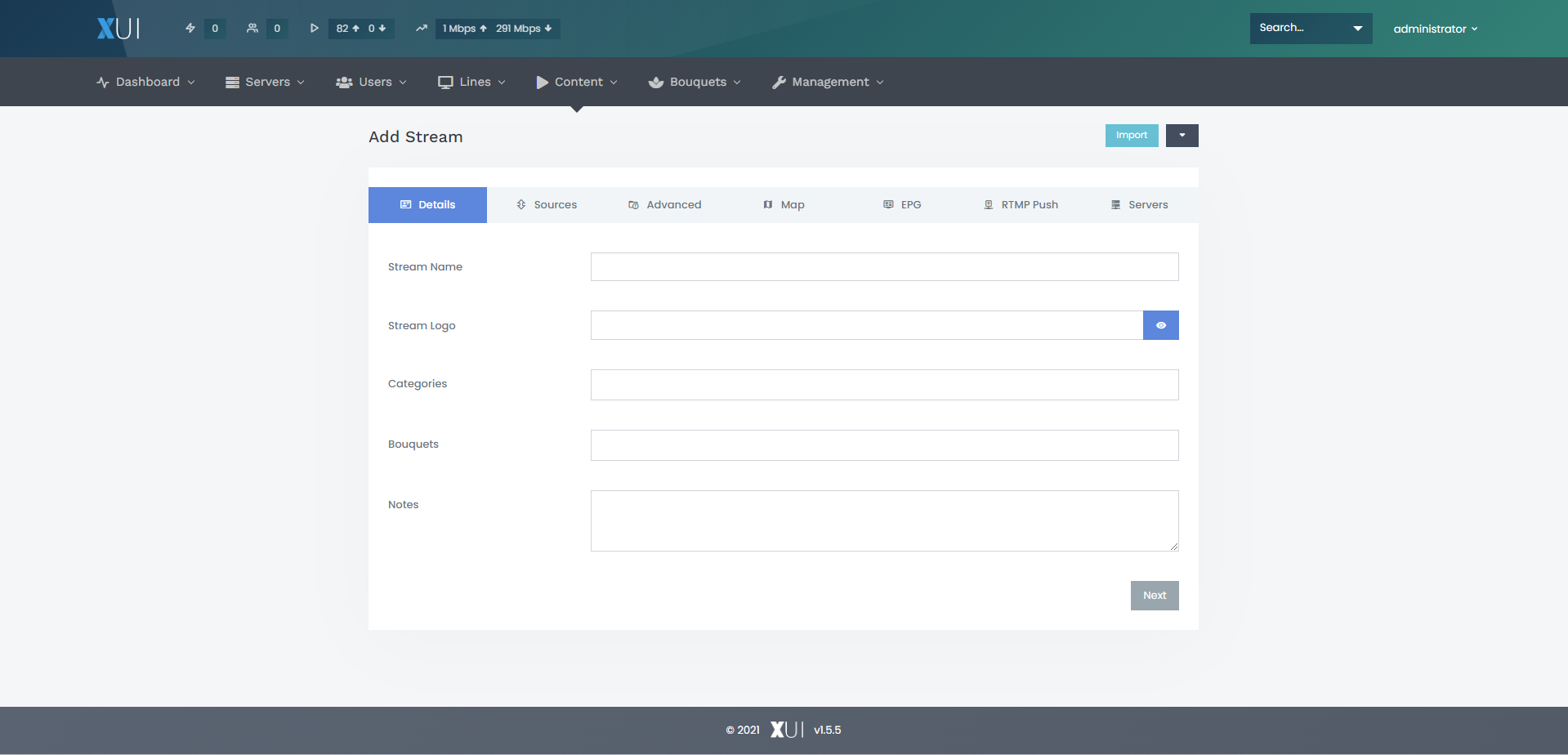The height and width of the screenshot is (755, 1568).
Task: Open the administrator account menu
Action: coord(1436,29)
